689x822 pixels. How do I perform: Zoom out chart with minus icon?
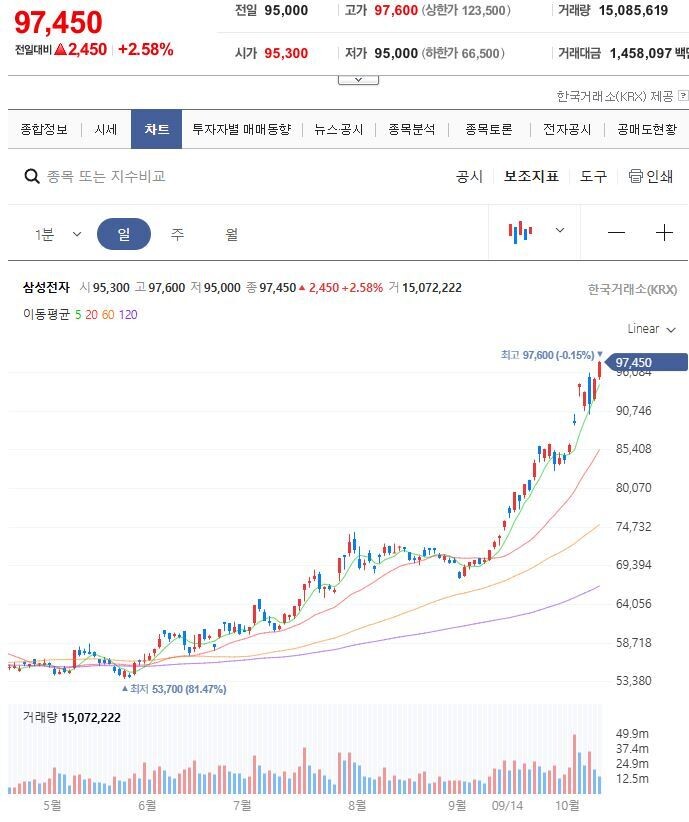616,233
